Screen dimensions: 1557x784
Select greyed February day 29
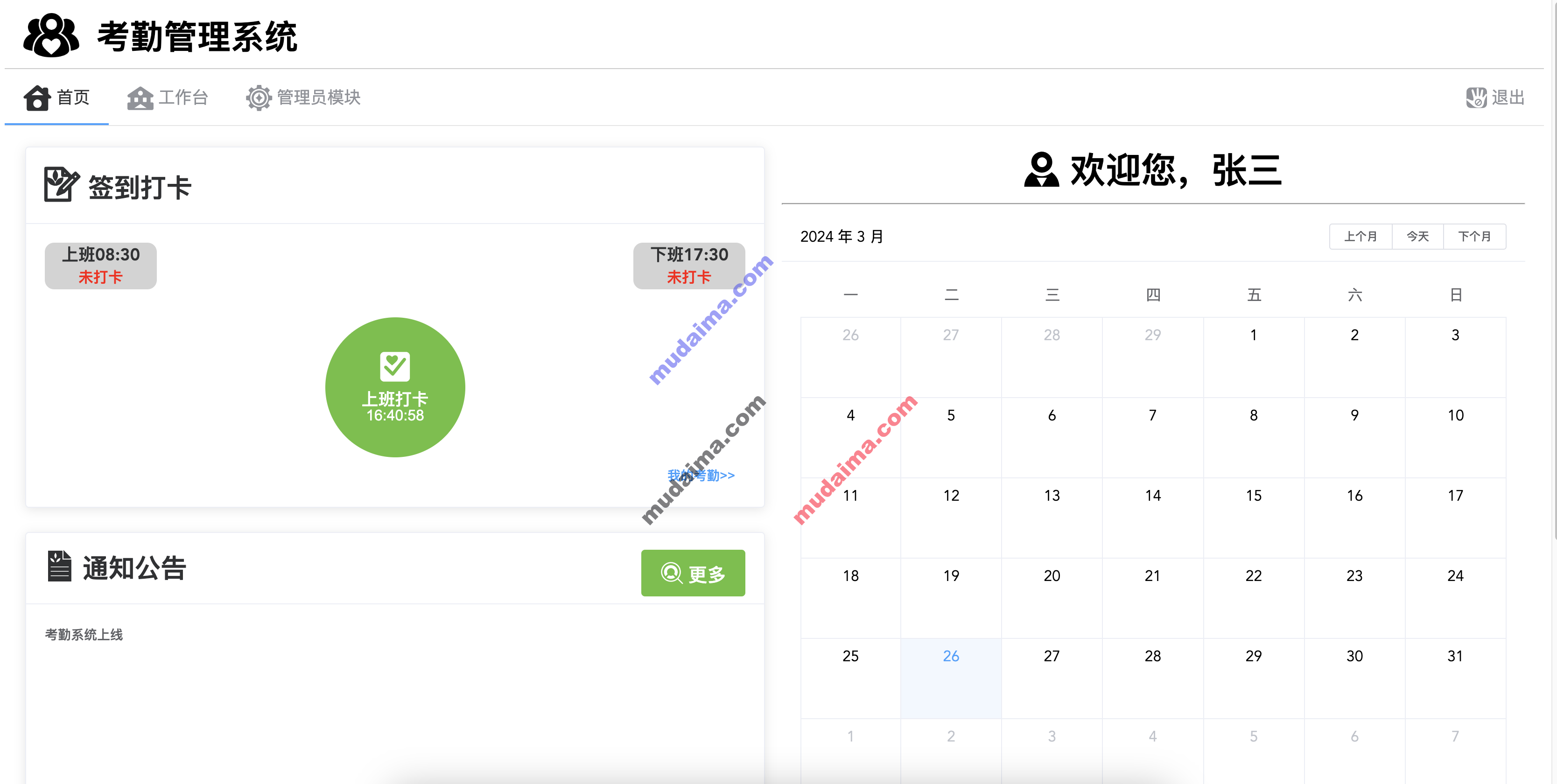point(1153,357)
